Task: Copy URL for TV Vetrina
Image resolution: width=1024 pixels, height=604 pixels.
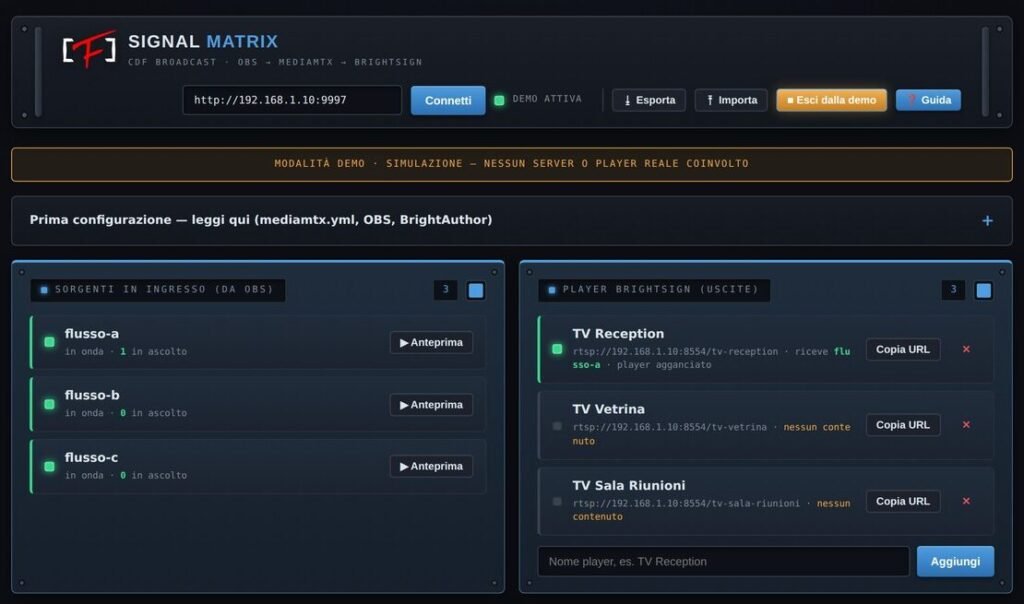Action: [x=903, y=425]
